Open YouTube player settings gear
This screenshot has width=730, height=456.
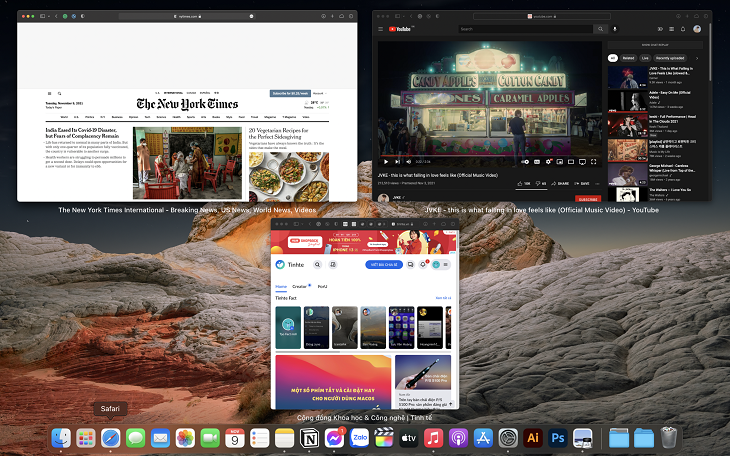pos(548,162)
